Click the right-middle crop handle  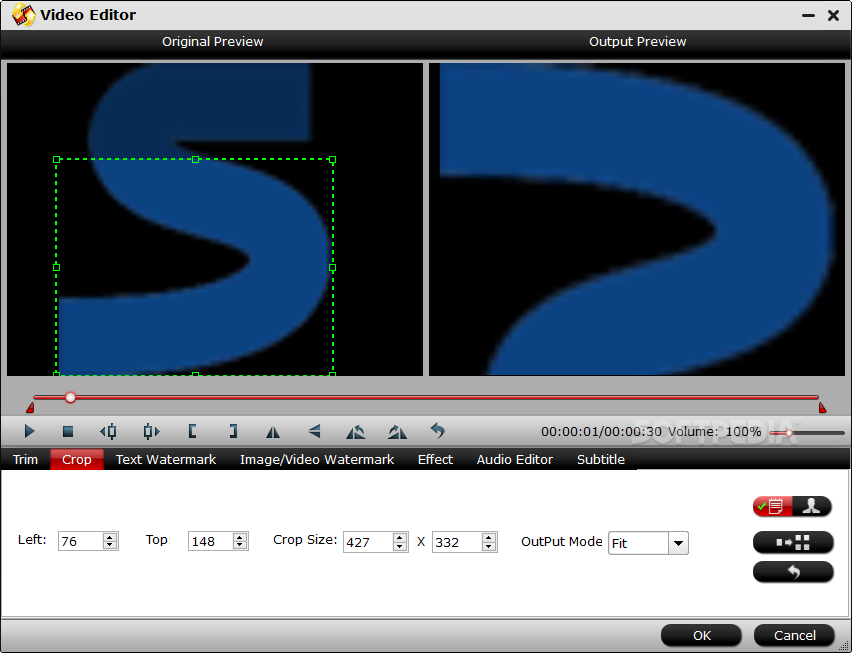(333, 267)
